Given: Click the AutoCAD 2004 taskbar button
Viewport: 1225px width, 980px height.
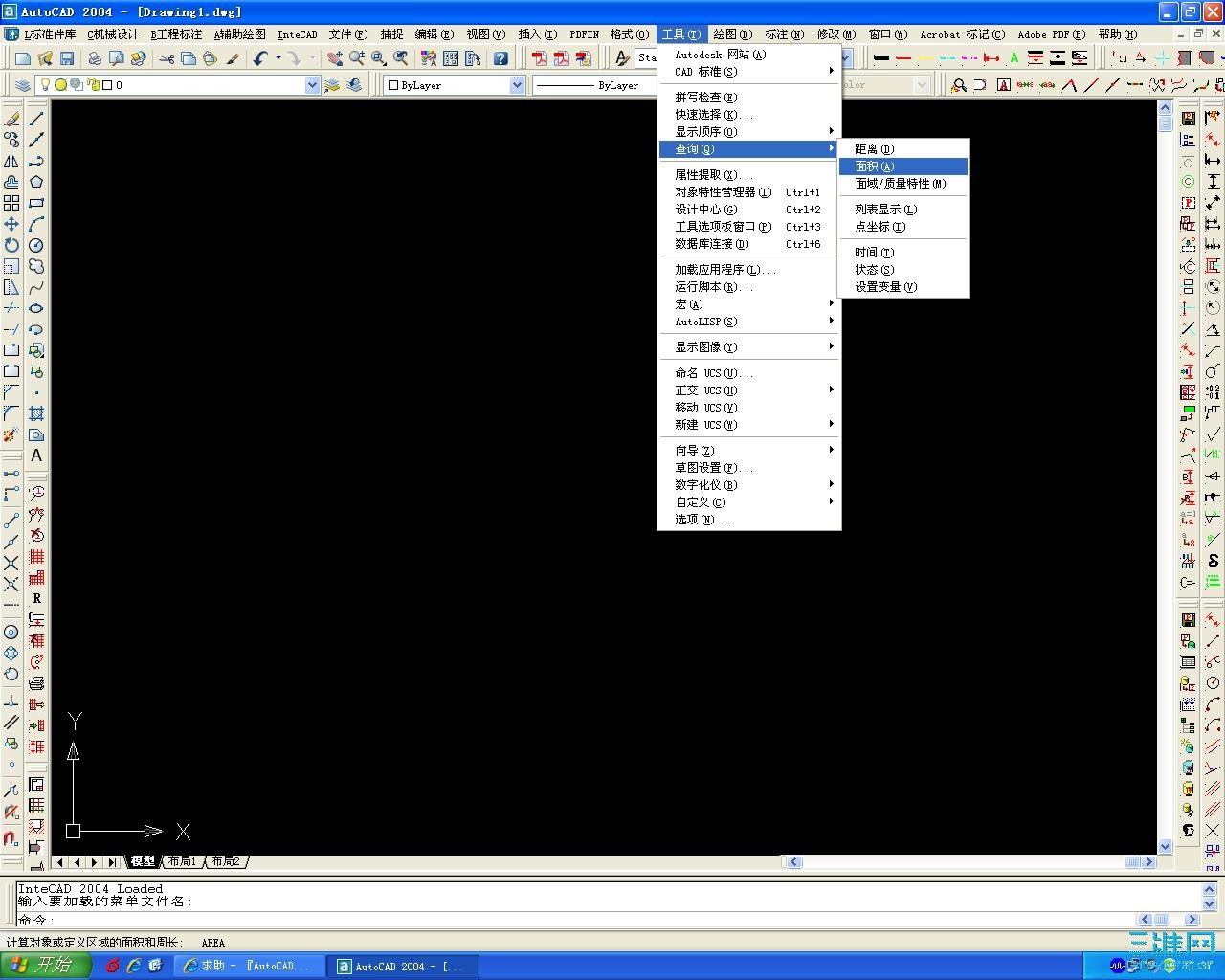Looking at the screenshot, I should point(404,967).
